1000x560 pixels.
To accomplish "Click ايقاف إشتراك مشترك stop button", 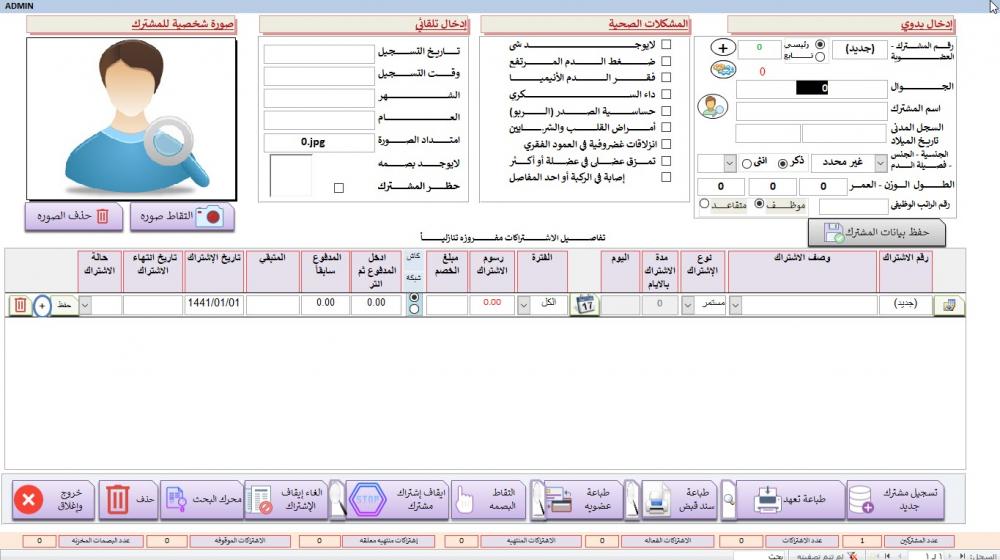I will click(397, 500).
